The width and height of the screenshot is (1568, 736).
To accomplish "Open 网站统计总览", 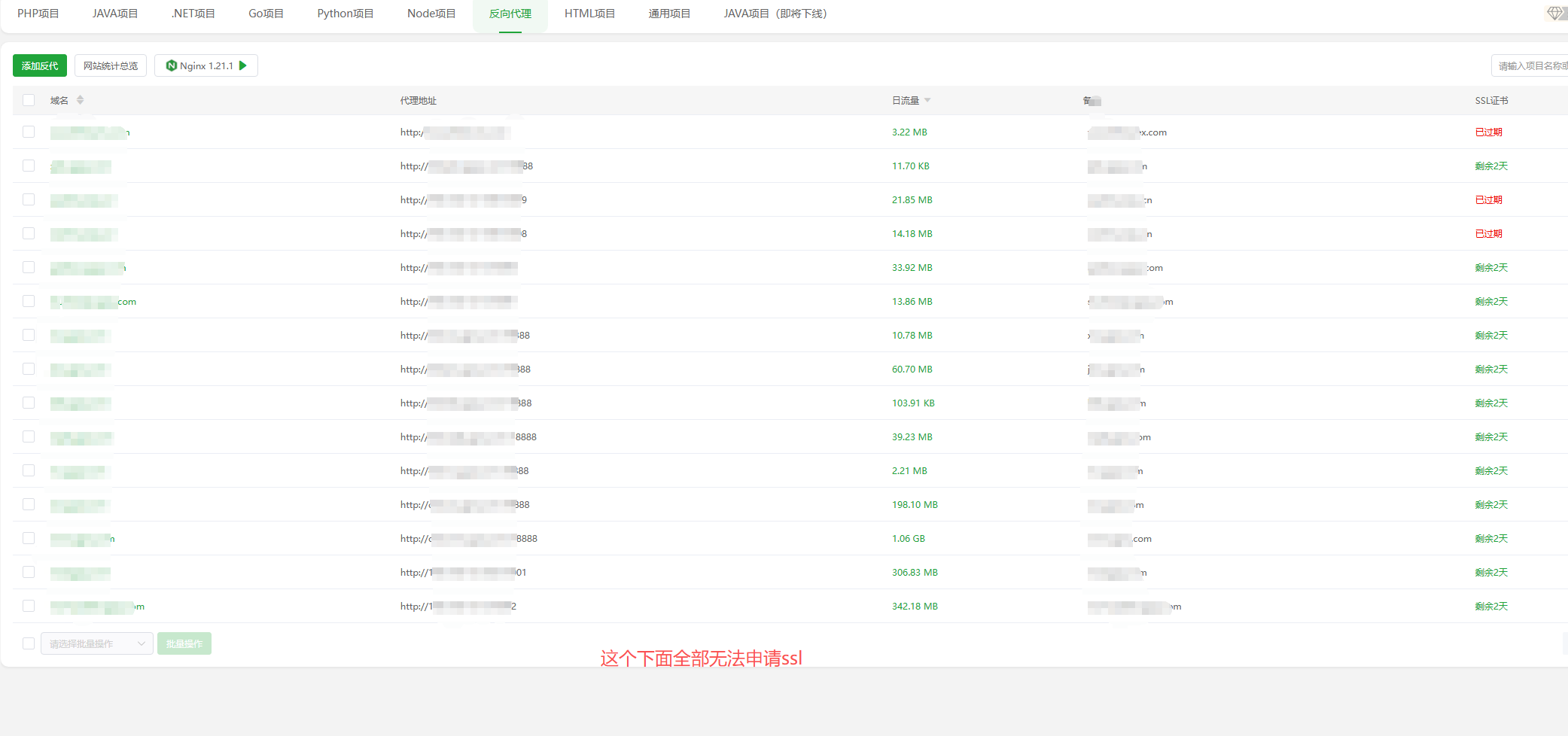I will [x=110, y=65].
